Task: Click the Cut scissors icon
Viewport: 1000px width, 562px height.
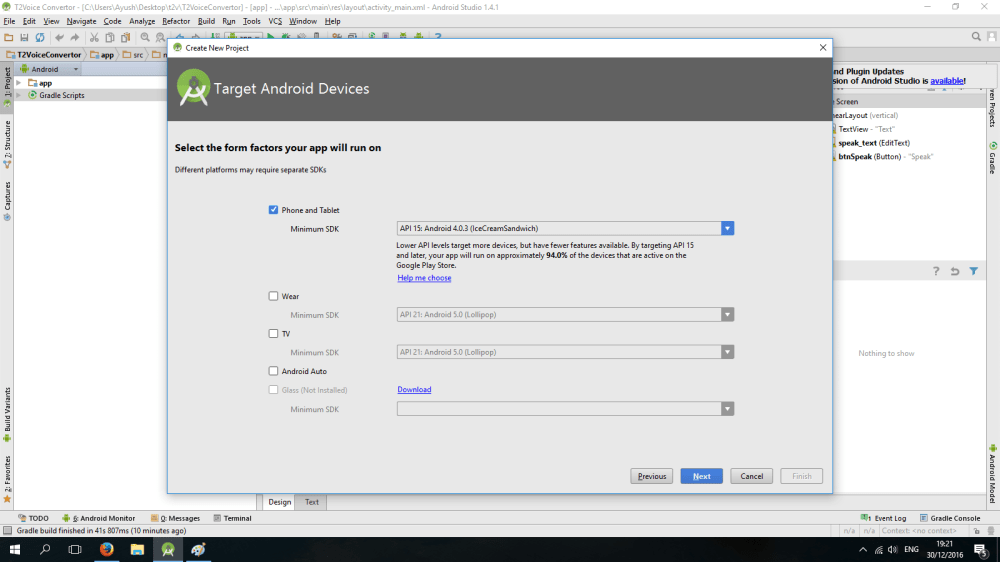Action: [95, 37]
